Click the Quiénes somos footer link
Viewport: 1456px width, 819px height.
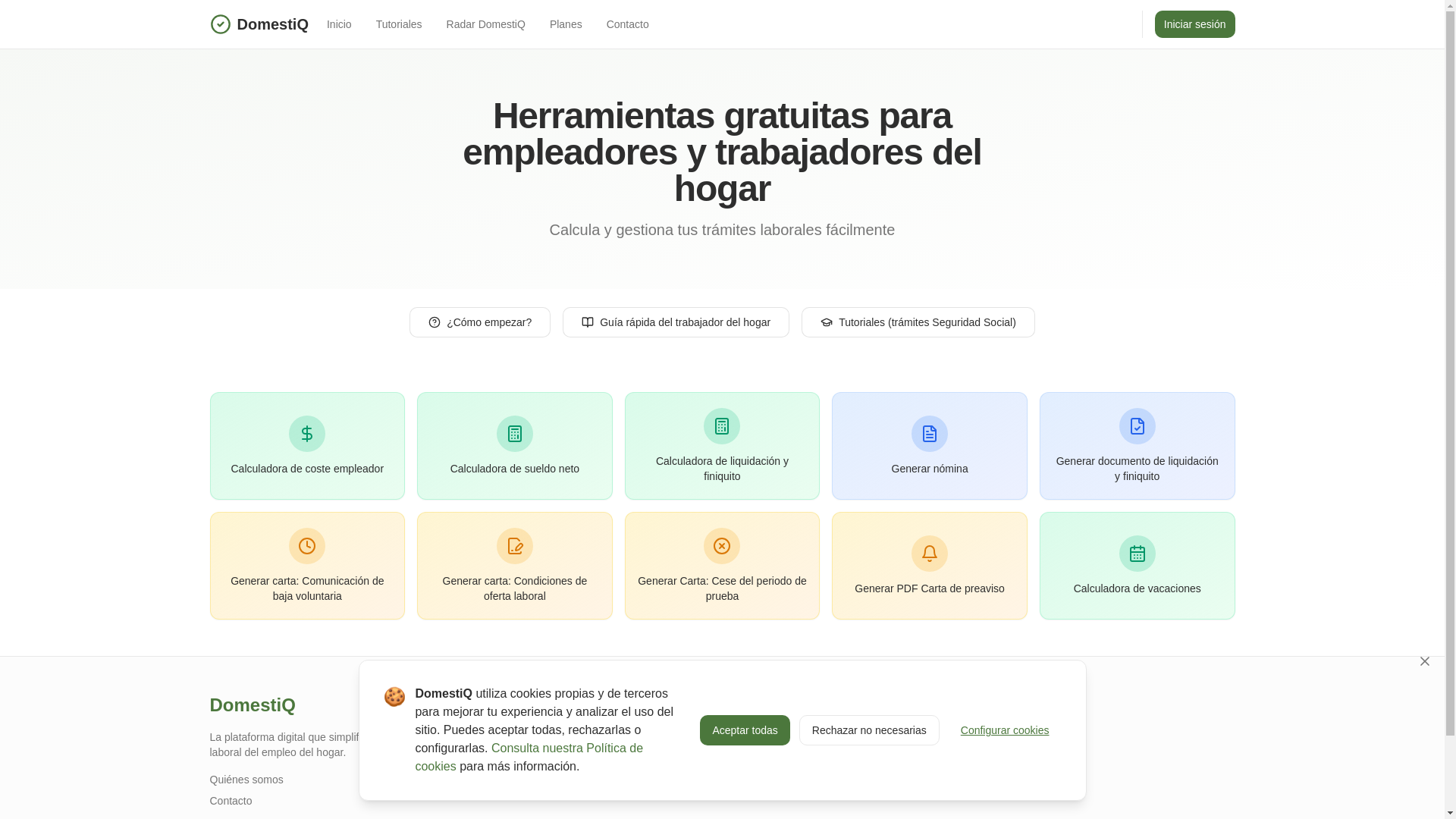coord(246,780)
